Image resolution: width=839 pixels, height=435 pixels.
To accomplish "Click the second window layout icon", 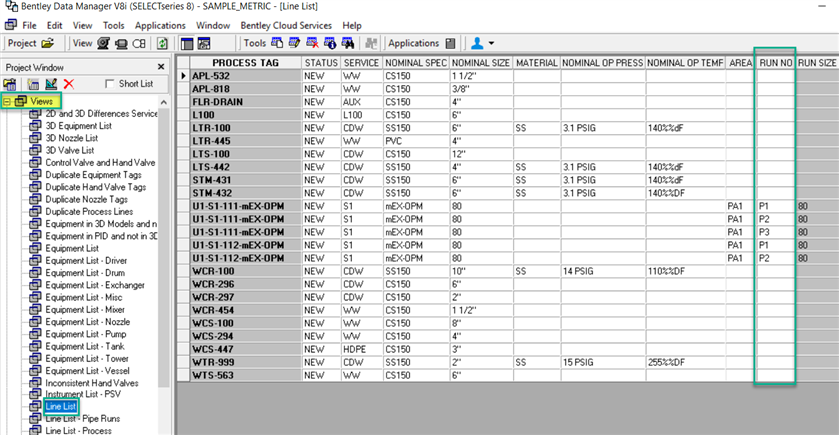I will pyautogui.click(x=204, y=43).
